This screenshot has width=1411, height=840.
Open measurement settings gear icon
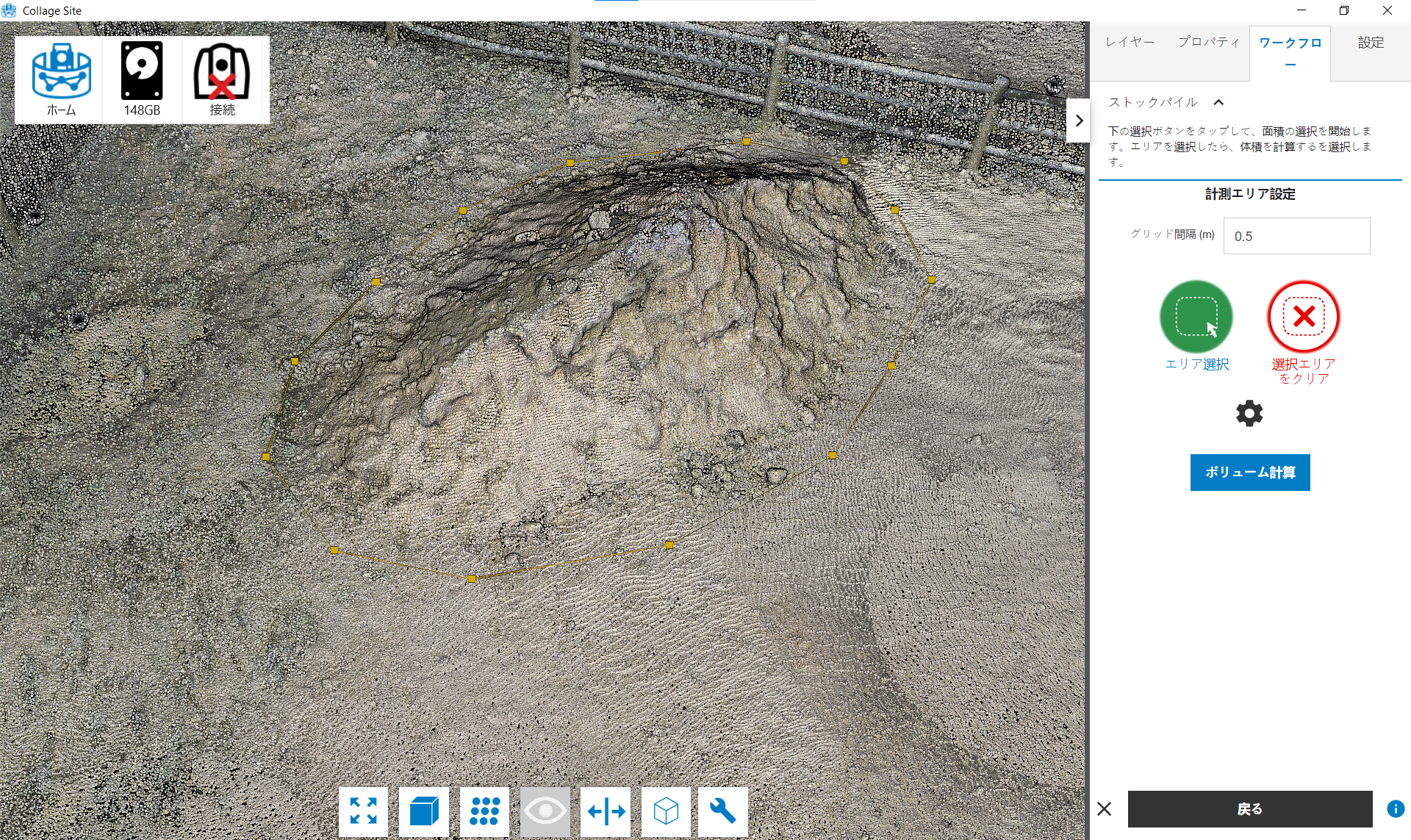[1249, 414]
